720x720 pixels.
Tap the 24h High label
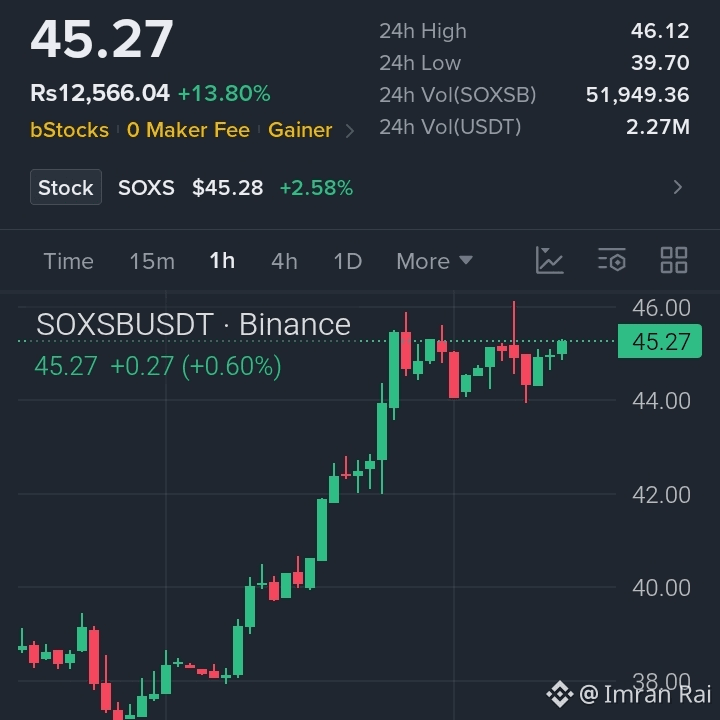(x=423, y=31)
